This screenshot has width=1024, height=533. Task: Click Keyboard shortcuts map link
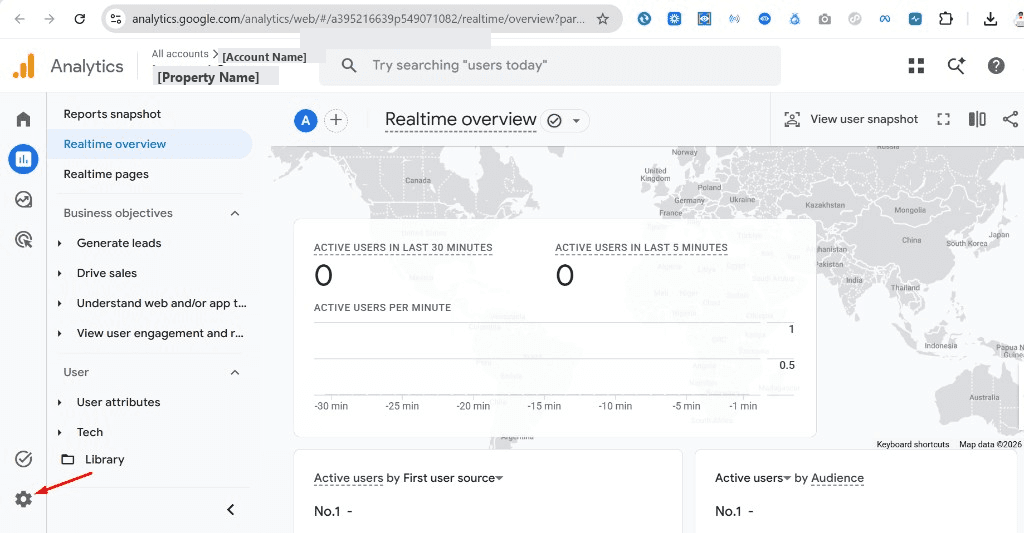pos(913,444)
